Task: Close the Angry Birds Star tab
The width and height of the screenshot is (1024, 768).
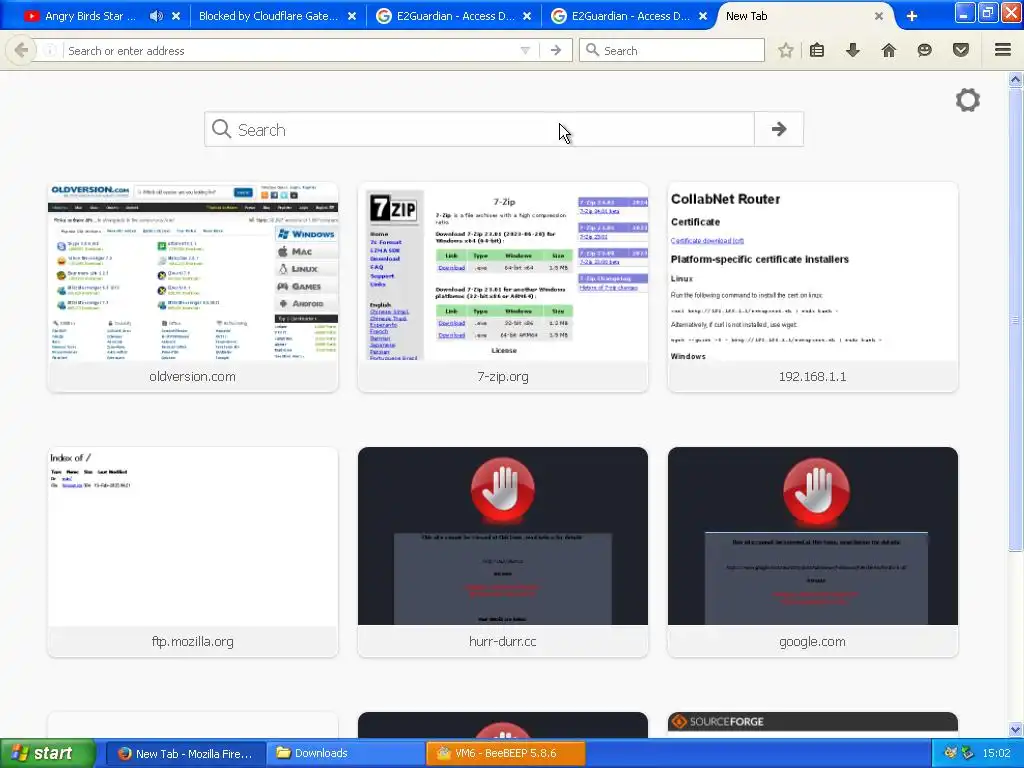Action: tap(176, 16)
